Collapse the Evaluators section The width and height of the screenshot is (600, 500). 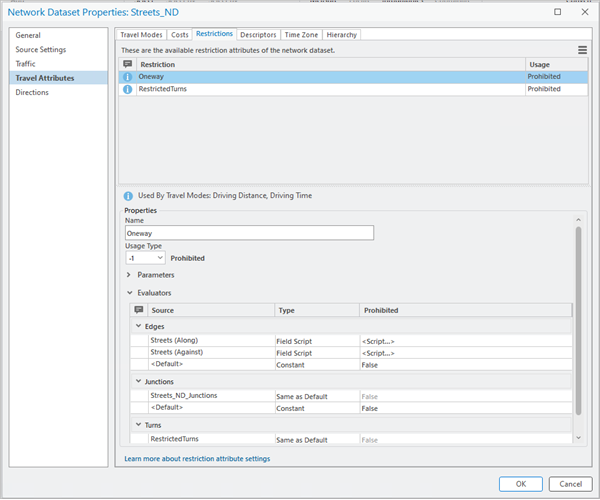130,293
